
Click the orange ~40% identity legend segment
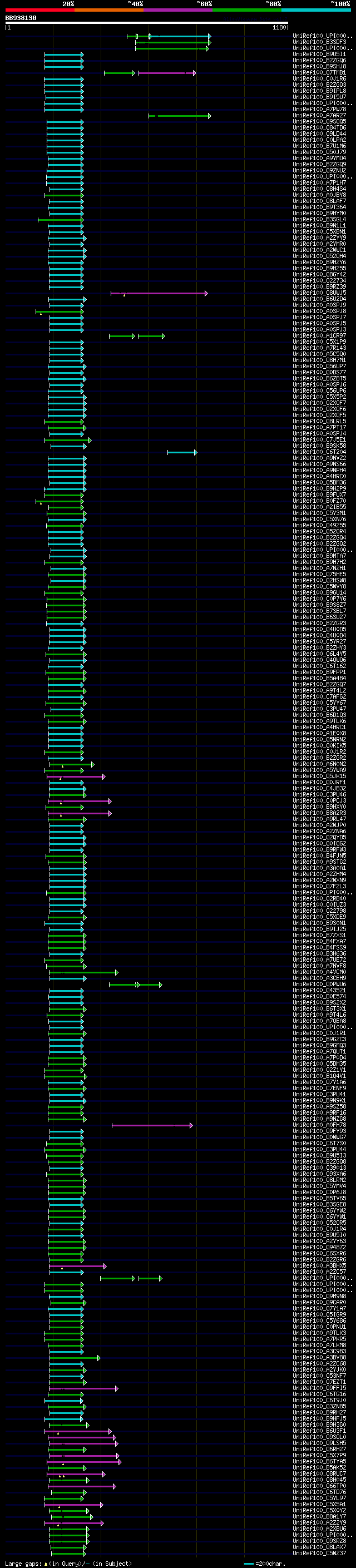[109, 10]
